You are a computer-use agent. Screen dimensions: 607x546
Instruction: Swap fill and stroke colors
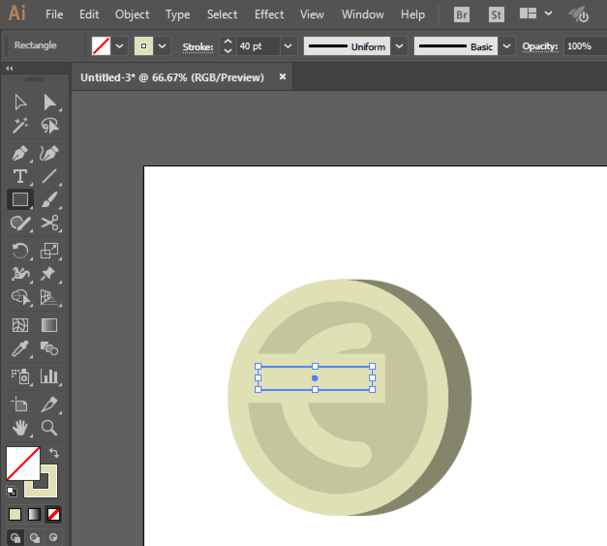click(54, 453)
